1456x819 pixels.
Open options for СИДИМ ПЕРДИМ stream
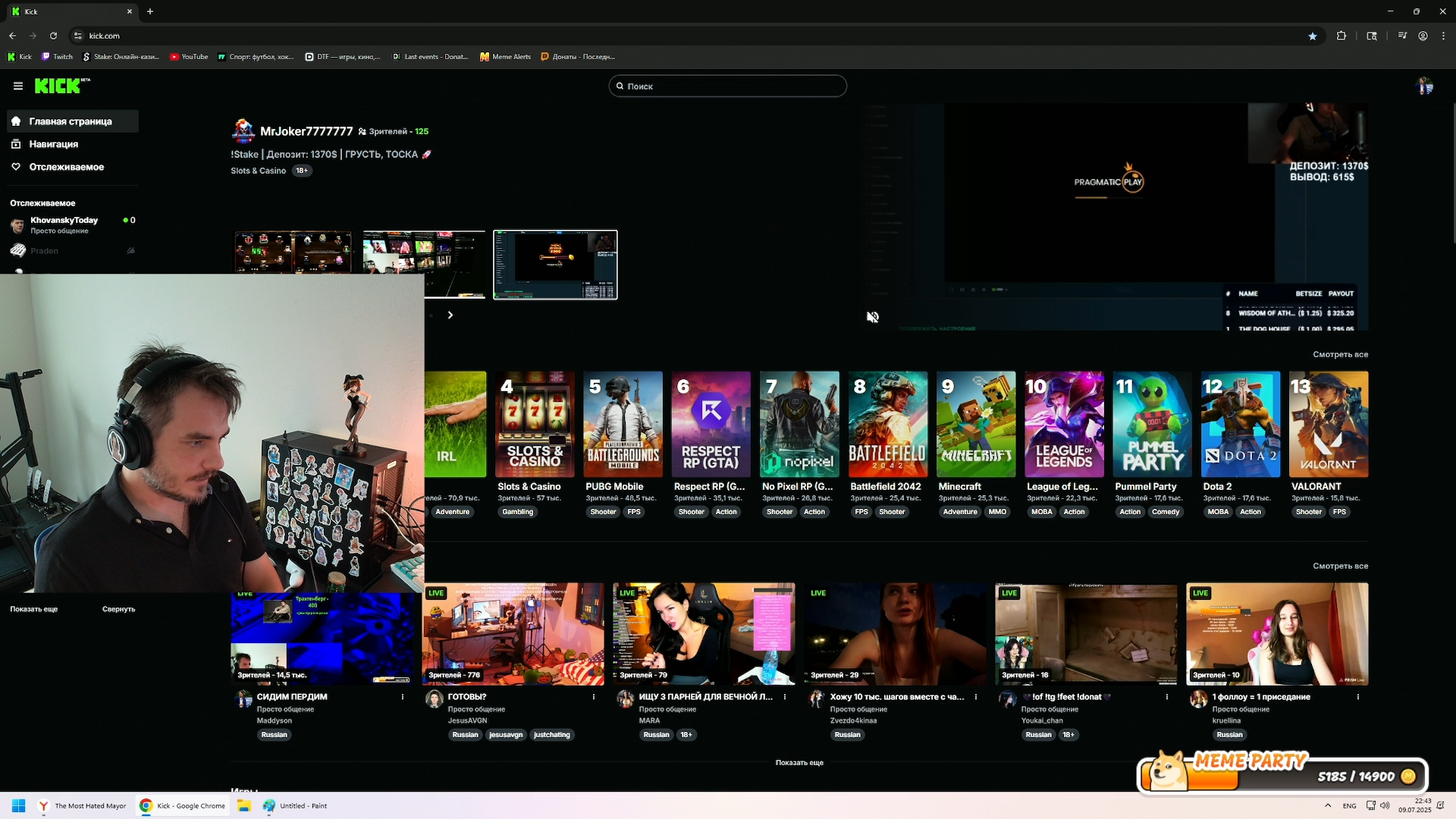(403, 697)
